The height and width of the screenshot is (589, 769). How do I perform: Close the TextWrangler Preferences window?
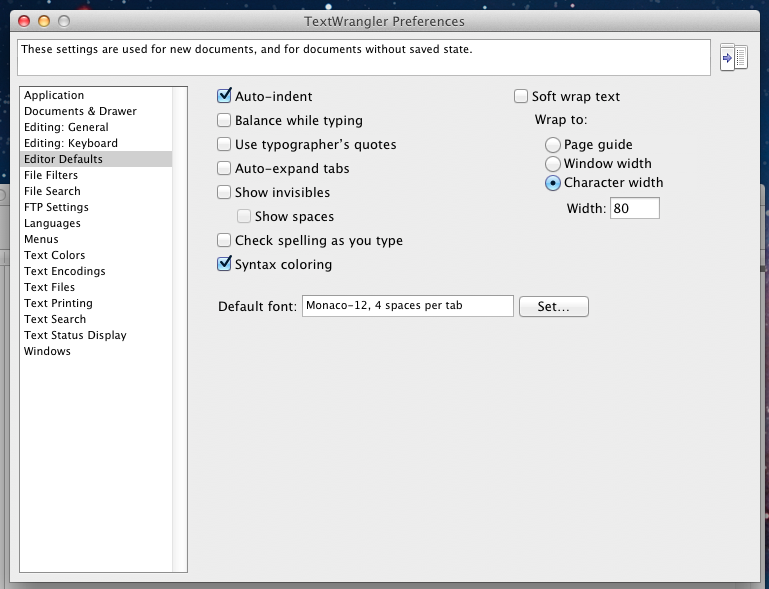click(24, 21)
